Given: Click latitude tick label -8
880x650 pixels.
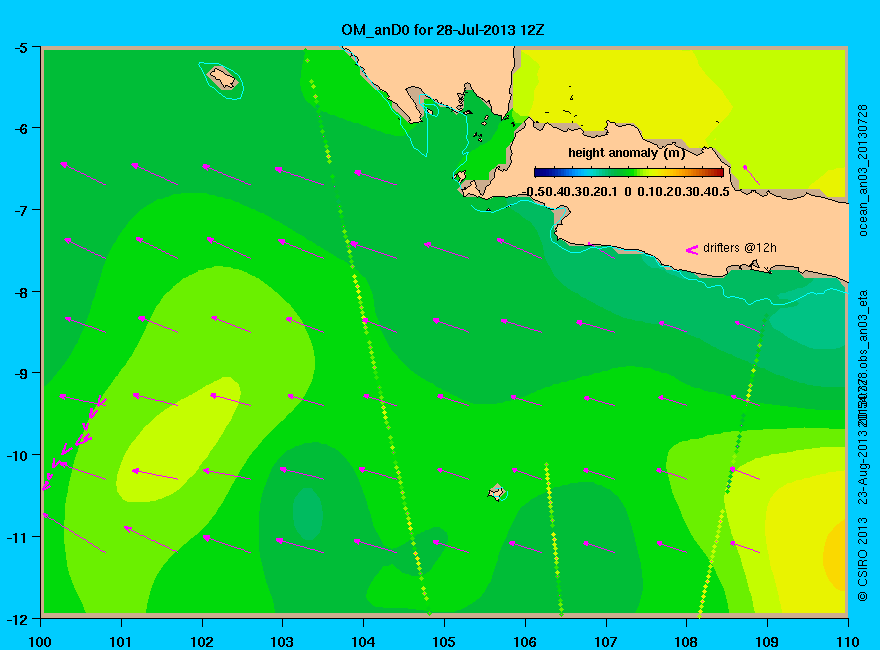Looking at the screenshot, I should [20, 292].
